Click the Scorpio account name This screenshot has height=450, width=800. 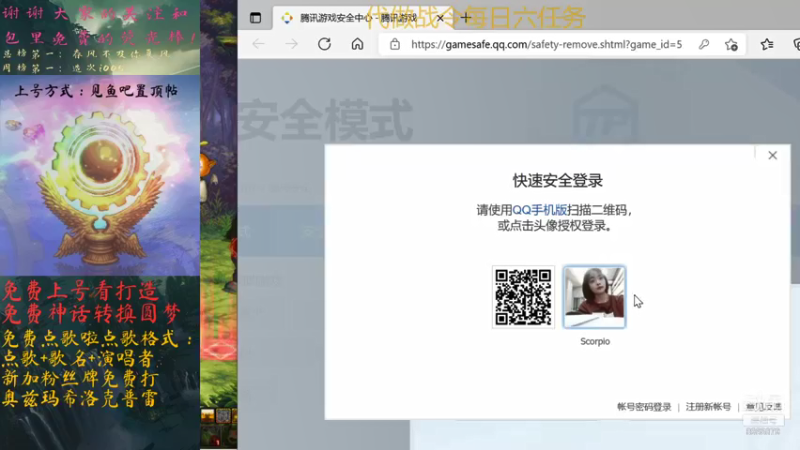point(595,341)
